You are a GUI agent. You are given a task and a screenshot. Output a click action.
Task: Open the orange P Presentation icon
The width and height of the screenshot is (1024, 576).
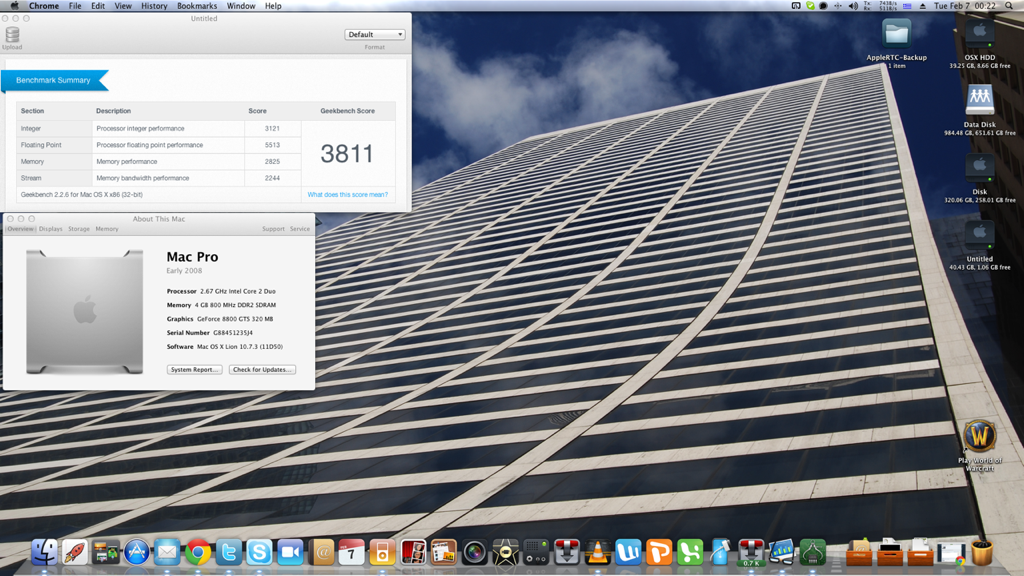coord(659,552)
